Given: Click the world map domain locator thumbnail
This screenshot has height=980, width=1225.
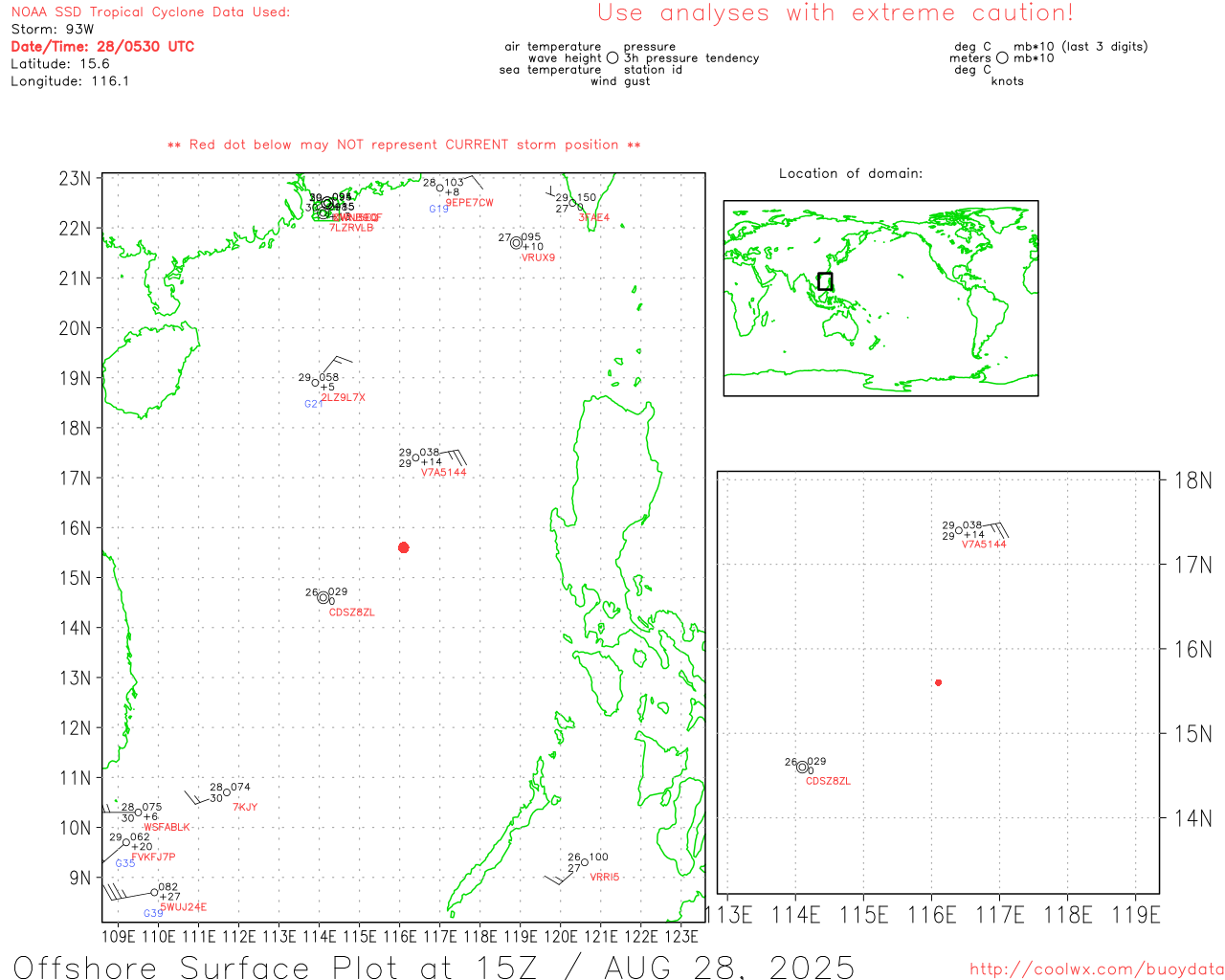Looking at the screenshot, I should (880, 299).
